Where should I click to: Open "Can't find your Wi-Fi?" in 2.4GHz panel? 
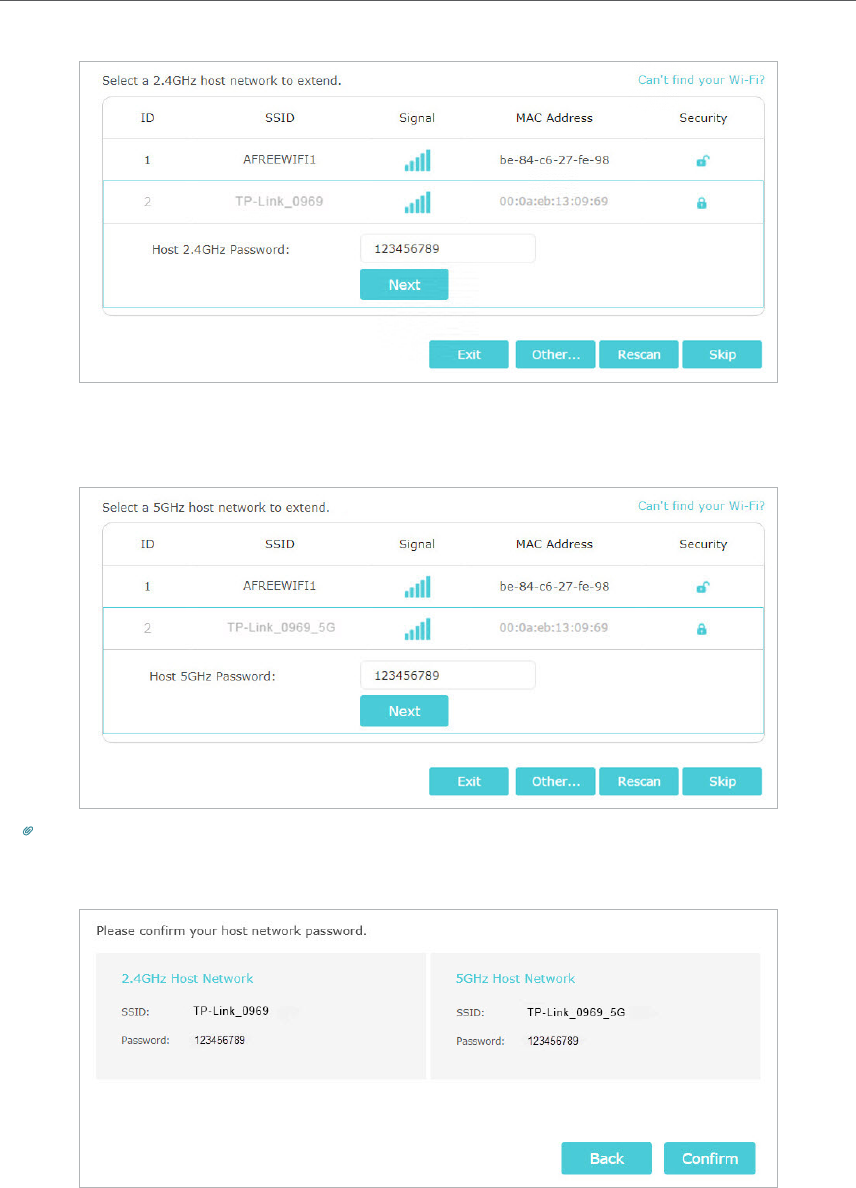pos(701,80)
